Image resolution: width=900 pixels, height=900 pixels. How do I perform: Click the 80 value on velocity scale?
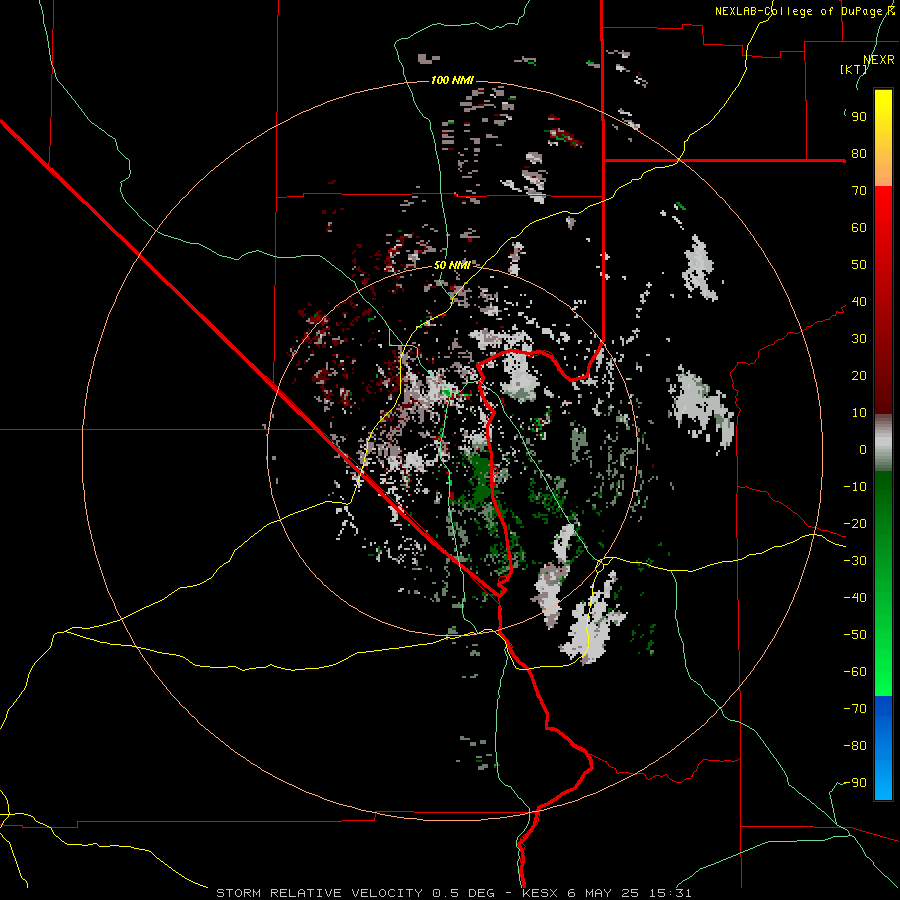tap(859, 154)
